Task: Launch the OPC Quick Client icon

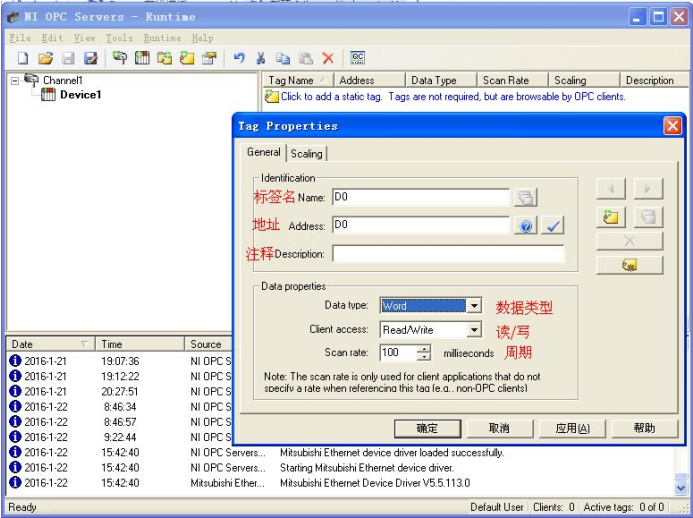Action: 357,57
